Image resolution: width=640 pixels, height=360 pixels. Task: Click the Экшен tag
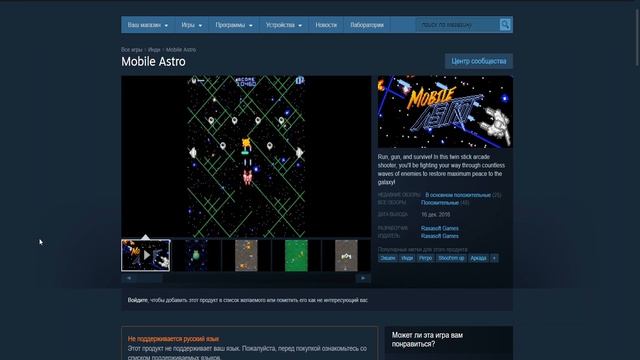point(388,258)
